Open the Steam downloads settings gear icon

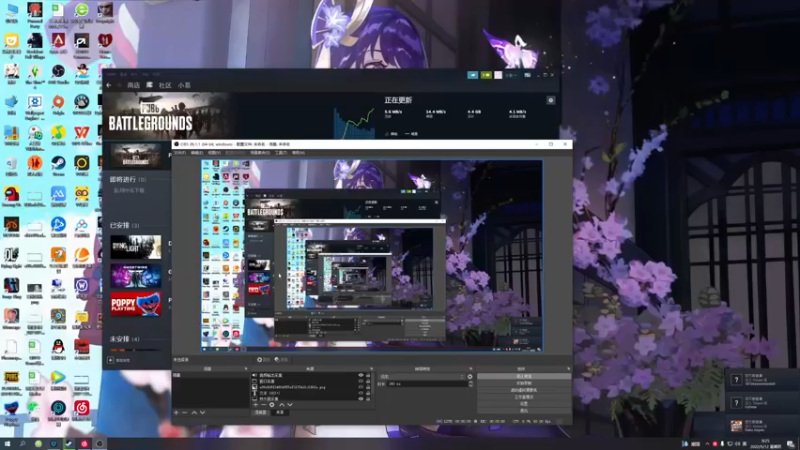pyautogui.click(x=551, y=101)
